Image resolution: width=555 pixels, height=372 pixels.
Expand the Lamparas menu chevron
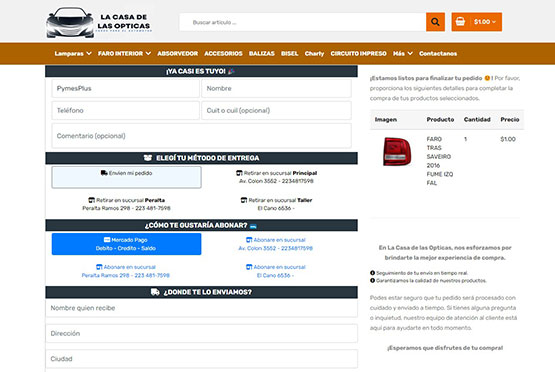(89, 53)
